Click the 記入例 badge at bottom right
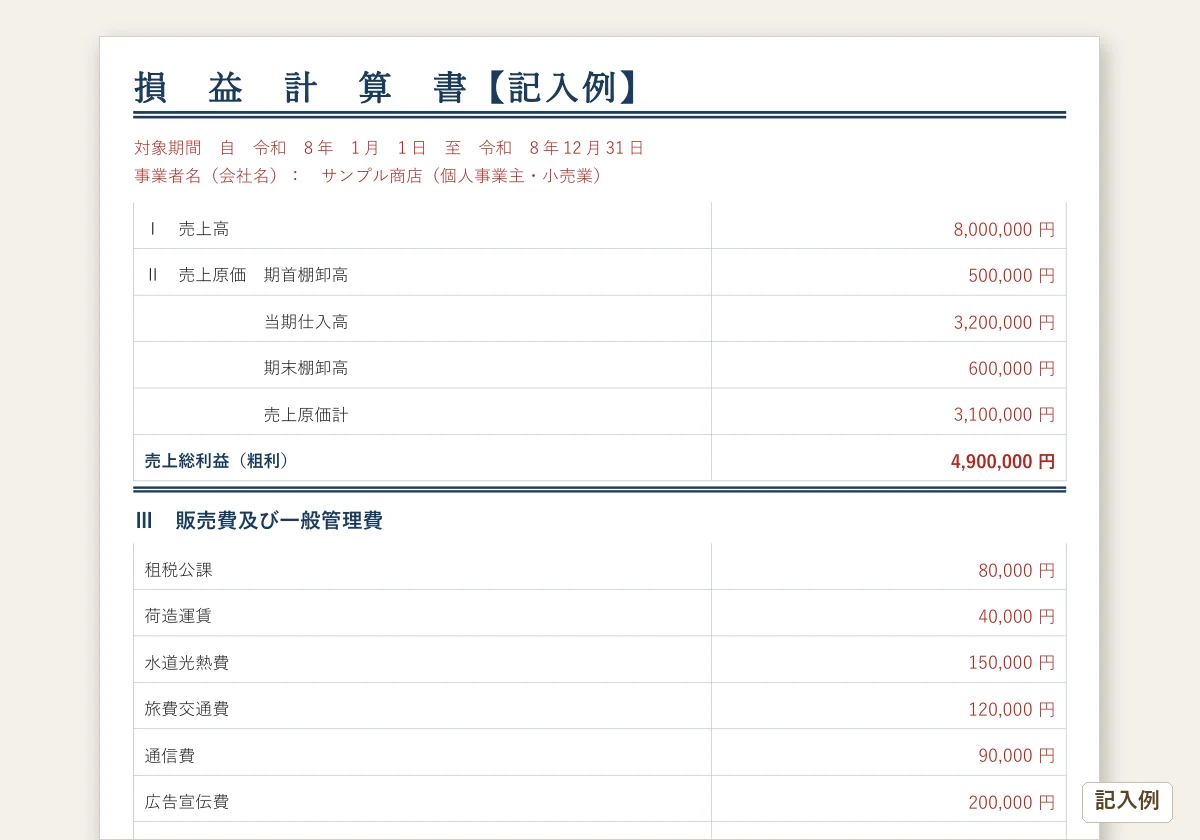Viewport: 1200px width, 840px height. pyautogui.click(x=1127, y=801)
